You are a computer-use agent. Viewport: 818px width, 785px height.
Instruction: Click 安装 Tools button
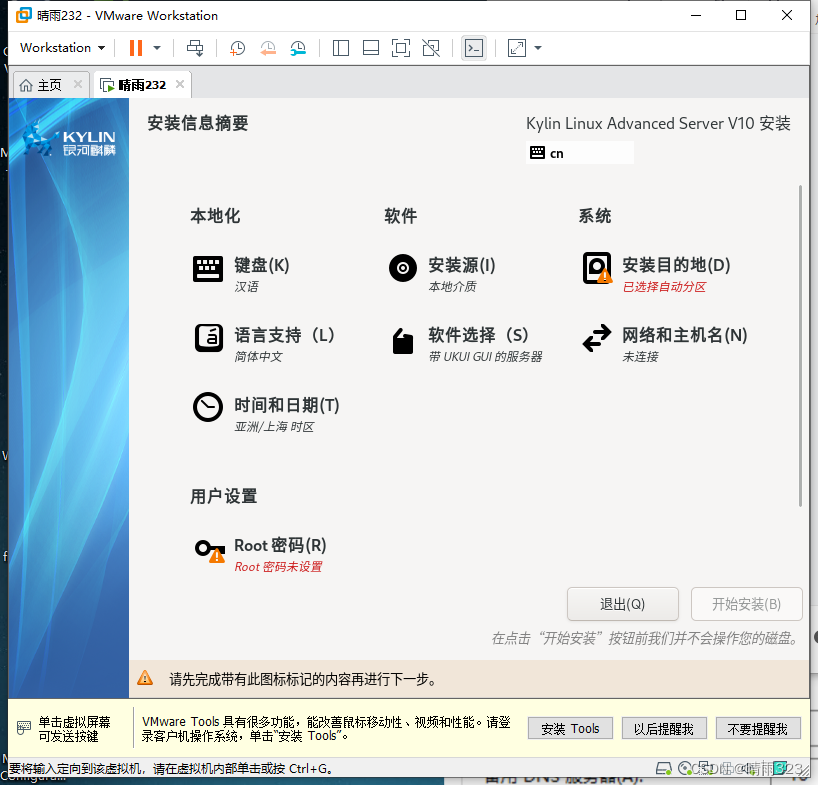(x=570, y=728)
